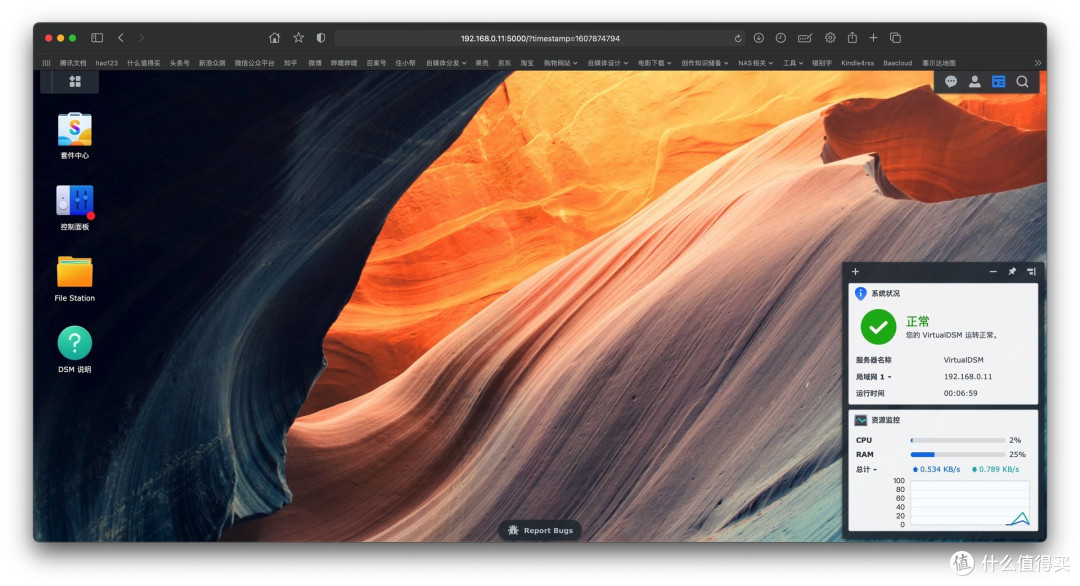
Task: Open the DSM user account options
Action: [974, 82]
